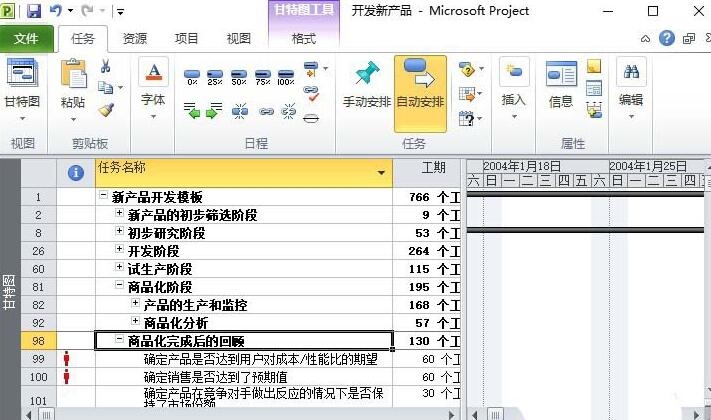Minimize the ribbon with the caret icon
Viewport: 711px width, 420px height.
[645, 39]
